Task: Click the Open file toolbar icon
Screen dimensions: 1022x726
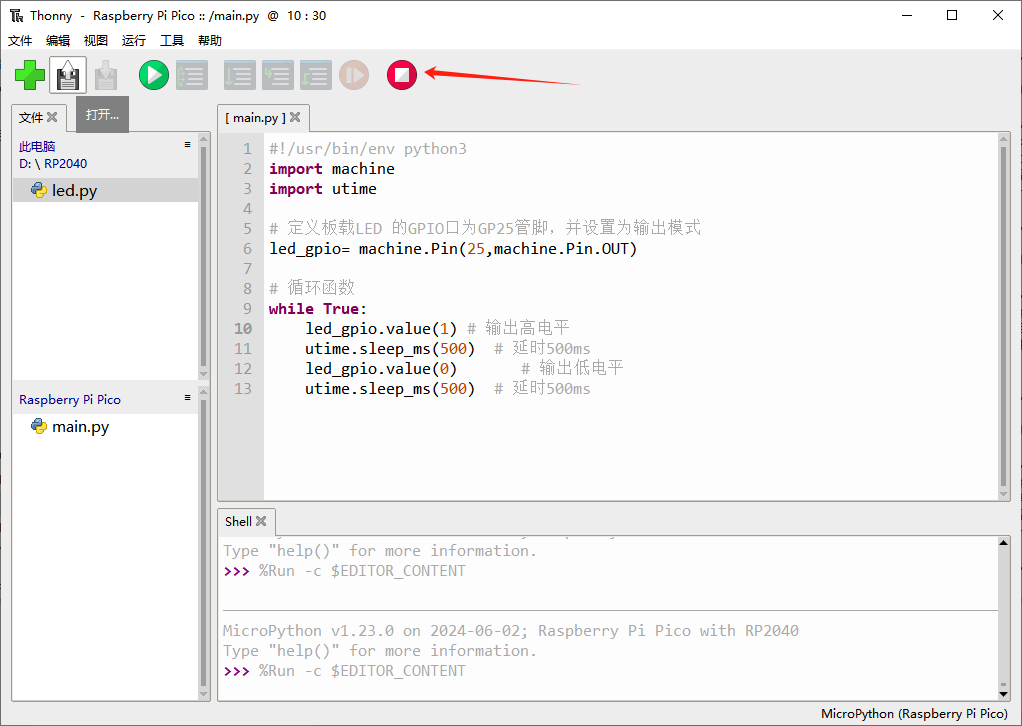Action: 68,75
